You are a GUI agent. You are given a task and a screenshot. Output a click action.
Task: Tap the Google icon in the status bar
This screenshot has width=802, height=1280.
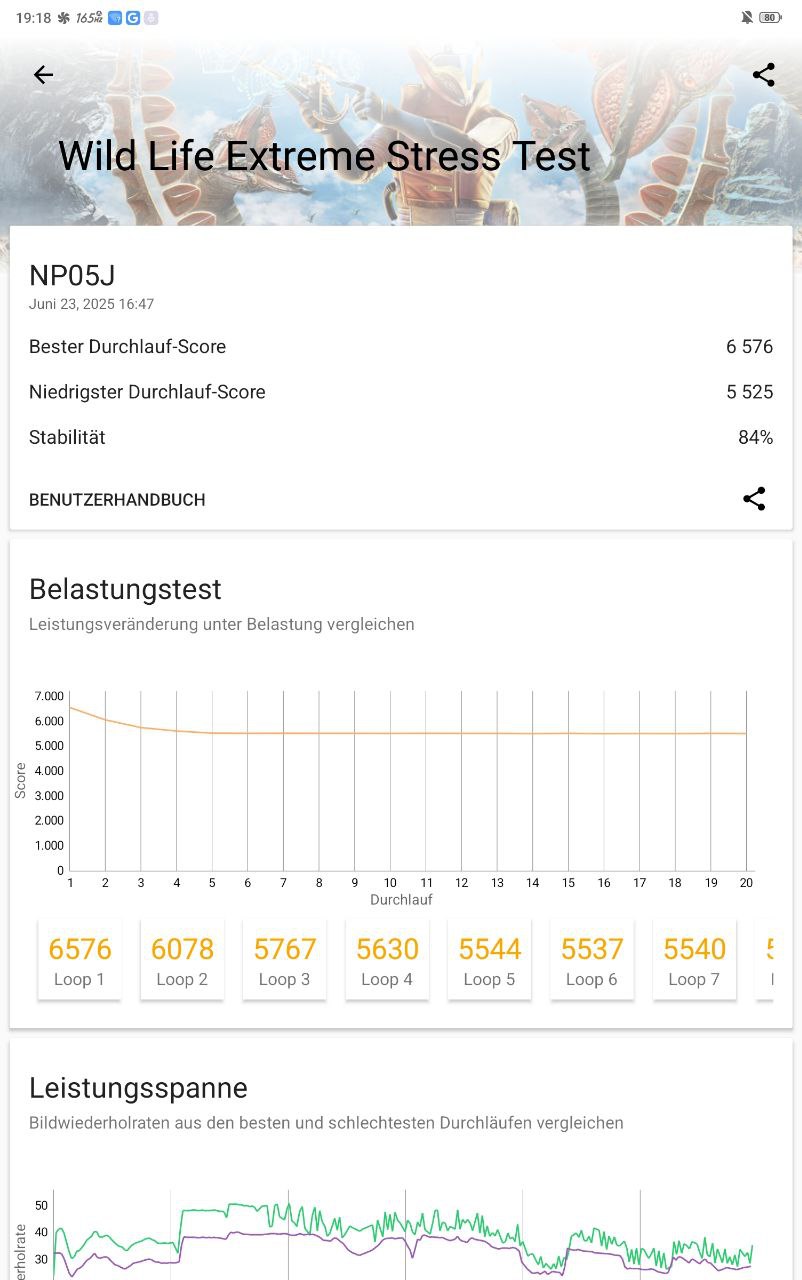pos(132,18)
